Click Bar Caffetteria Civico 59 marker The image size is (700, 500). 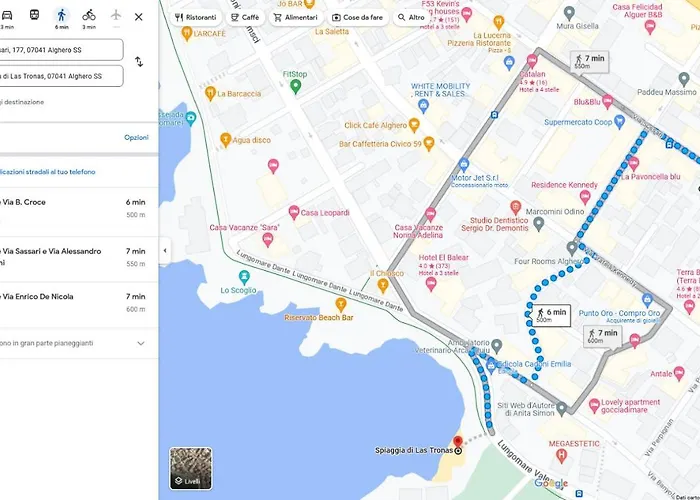pyautogui.click(x=429, y=144)
